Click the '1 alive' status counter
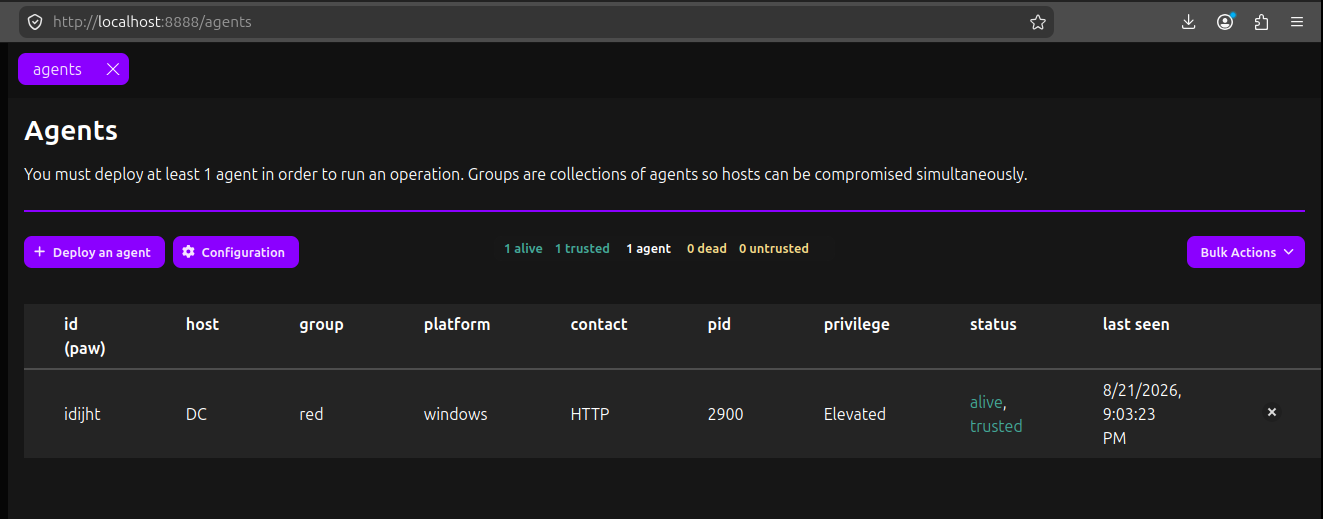1323x519 pixels. (x=523, y=249)
